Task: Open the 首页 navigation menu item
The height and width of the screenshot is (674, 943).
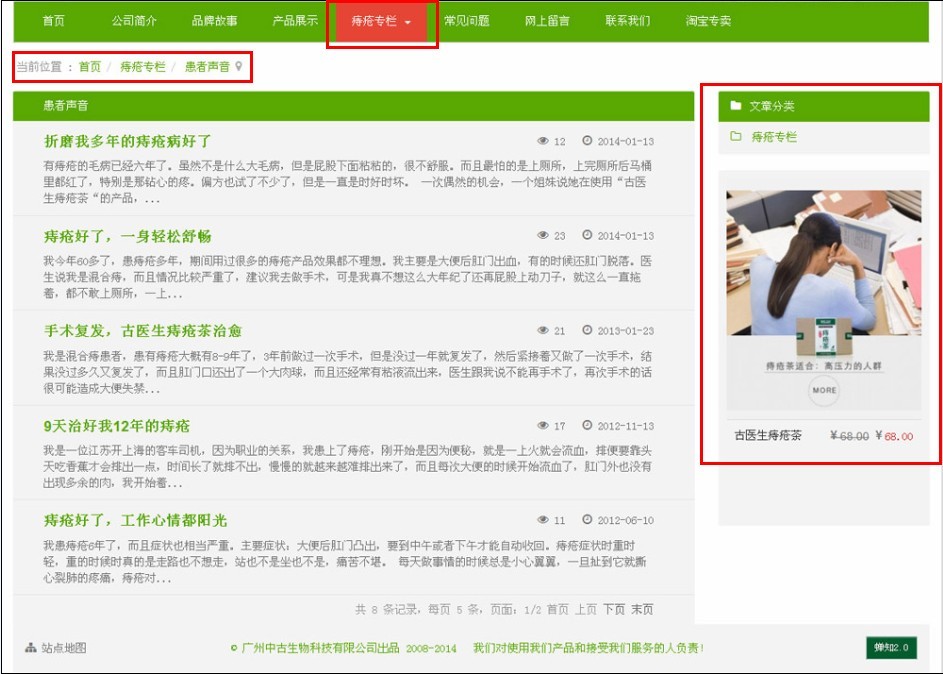Action: click(x=54, y=21)
